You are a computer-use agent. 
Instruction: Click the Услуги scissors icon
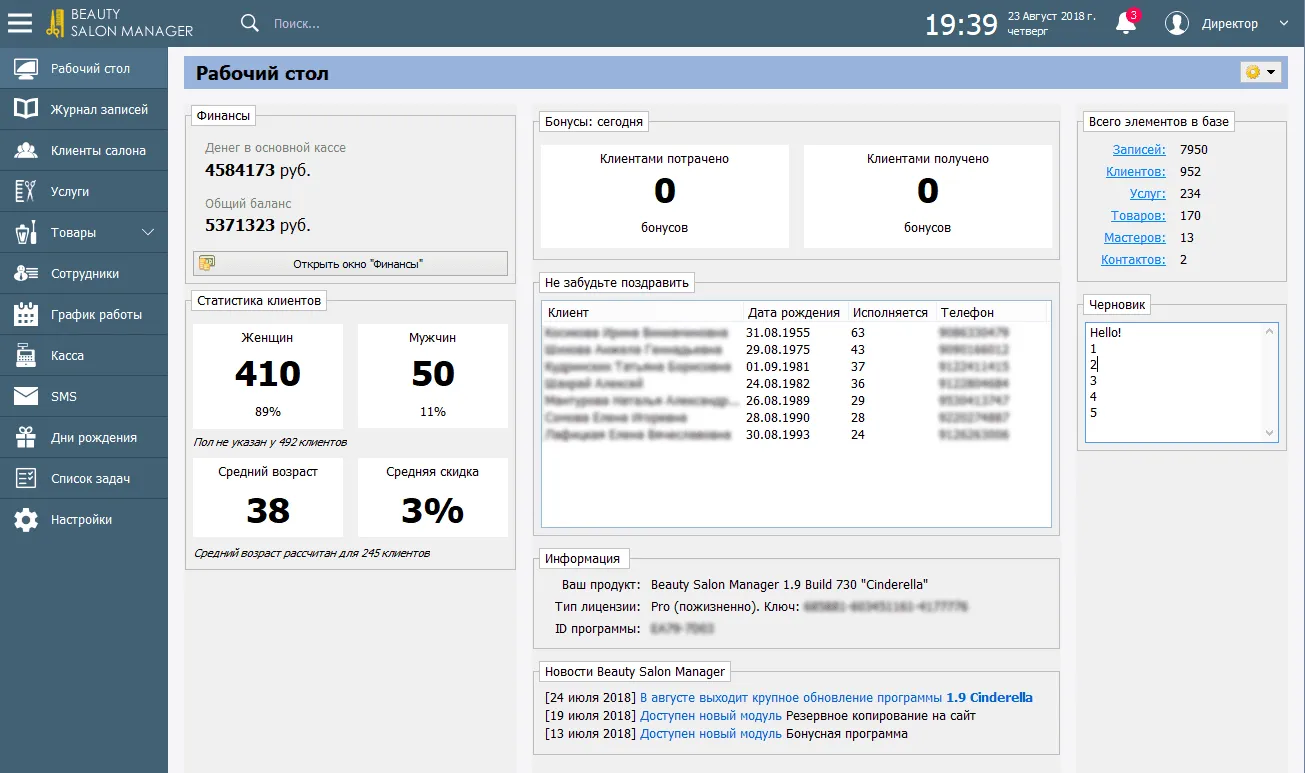coord(26,191)
